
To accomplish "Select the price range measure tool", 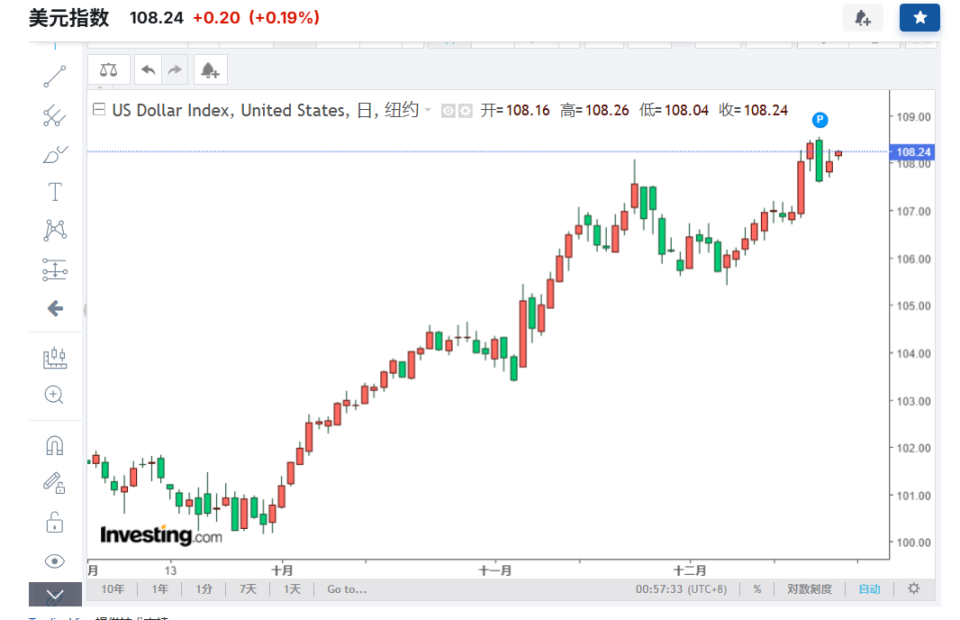I will point(54,269).
